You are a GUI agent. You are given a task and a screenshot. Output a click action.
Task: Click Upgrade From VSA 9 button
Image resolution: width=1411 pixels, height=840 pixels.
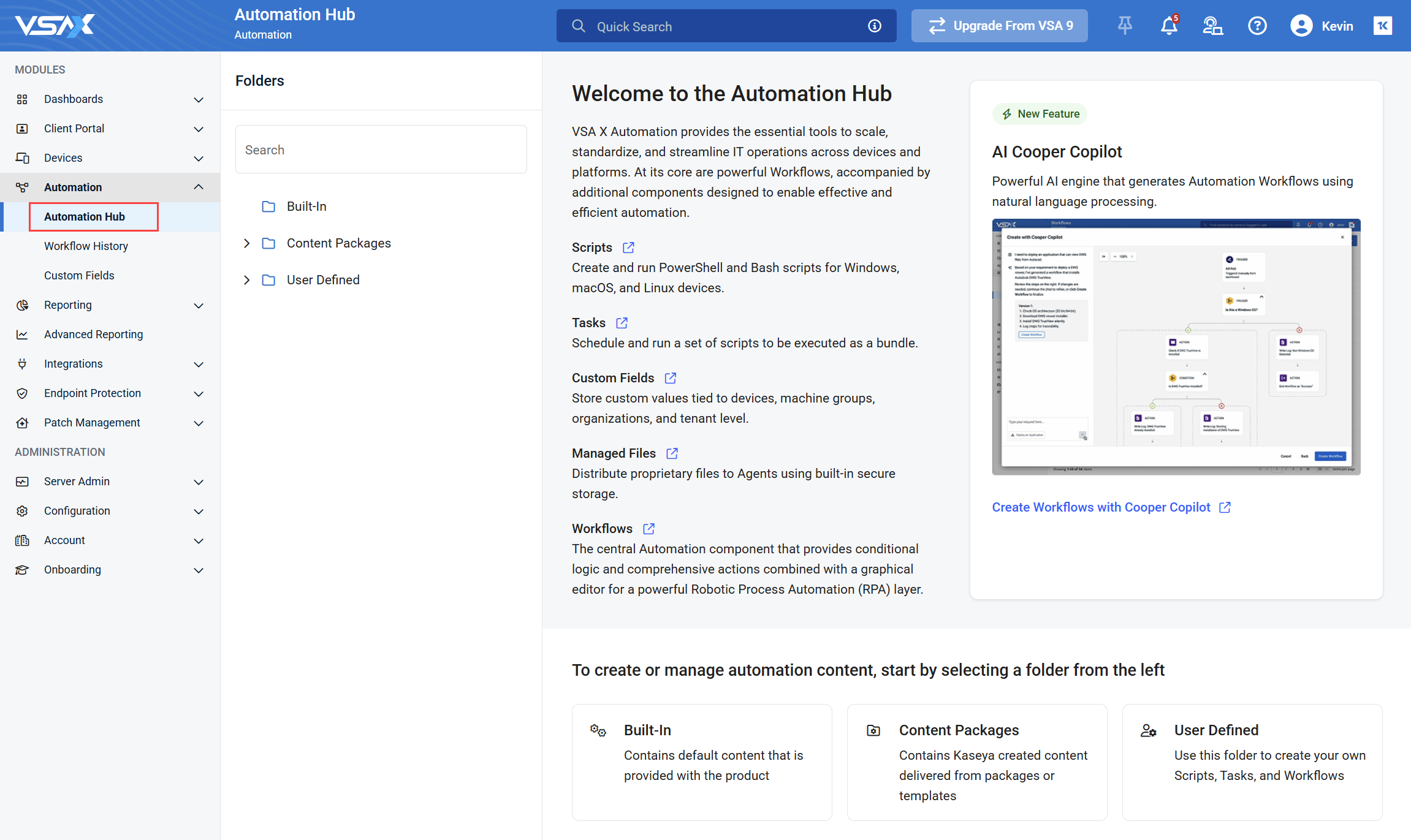pos(999,26)
